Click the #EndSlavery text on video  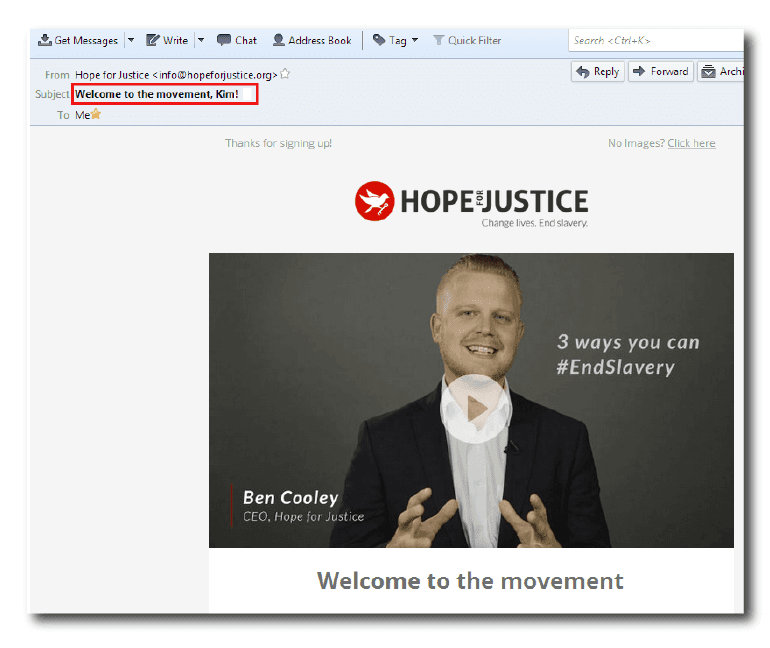615,367
